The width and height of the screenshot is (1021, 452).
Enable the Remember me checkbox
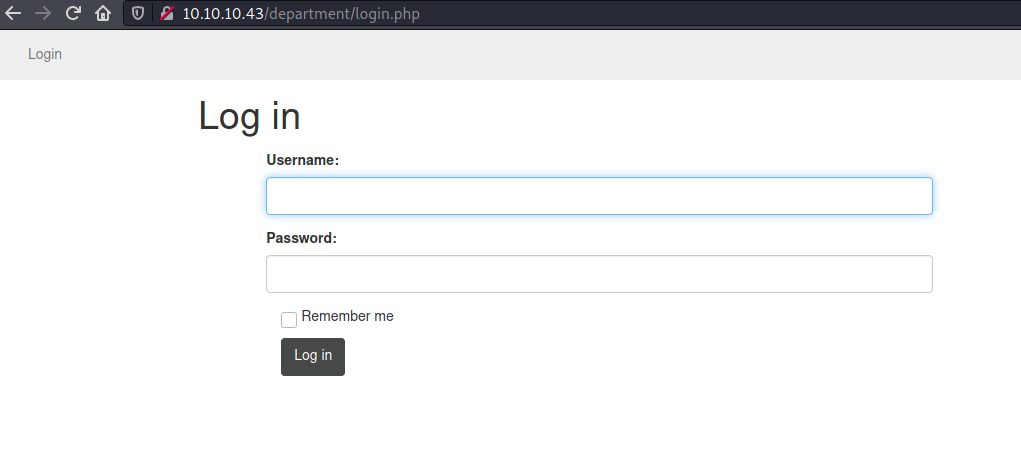[289, 320]
